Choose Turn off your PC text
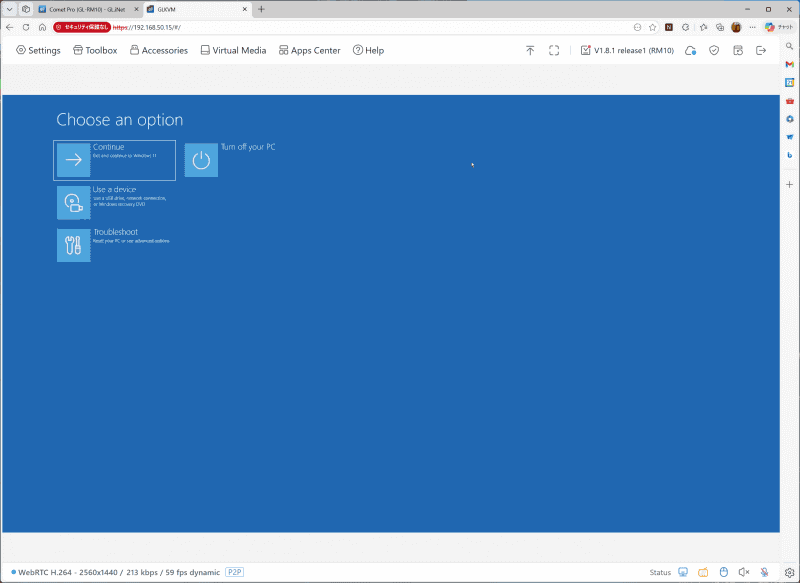The image size is (800, 583). click(x=248, y=147)
